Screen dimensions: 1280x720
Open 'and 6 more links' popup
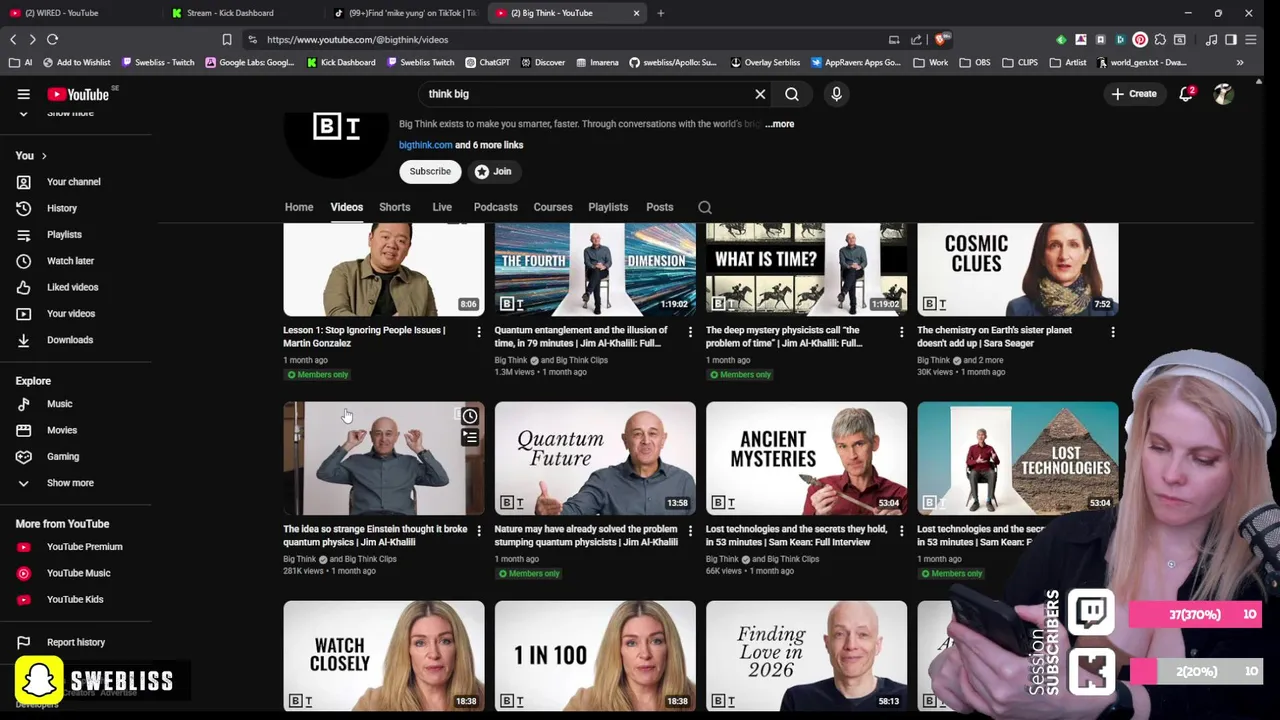pyautogui.click(x=489, y=145)
